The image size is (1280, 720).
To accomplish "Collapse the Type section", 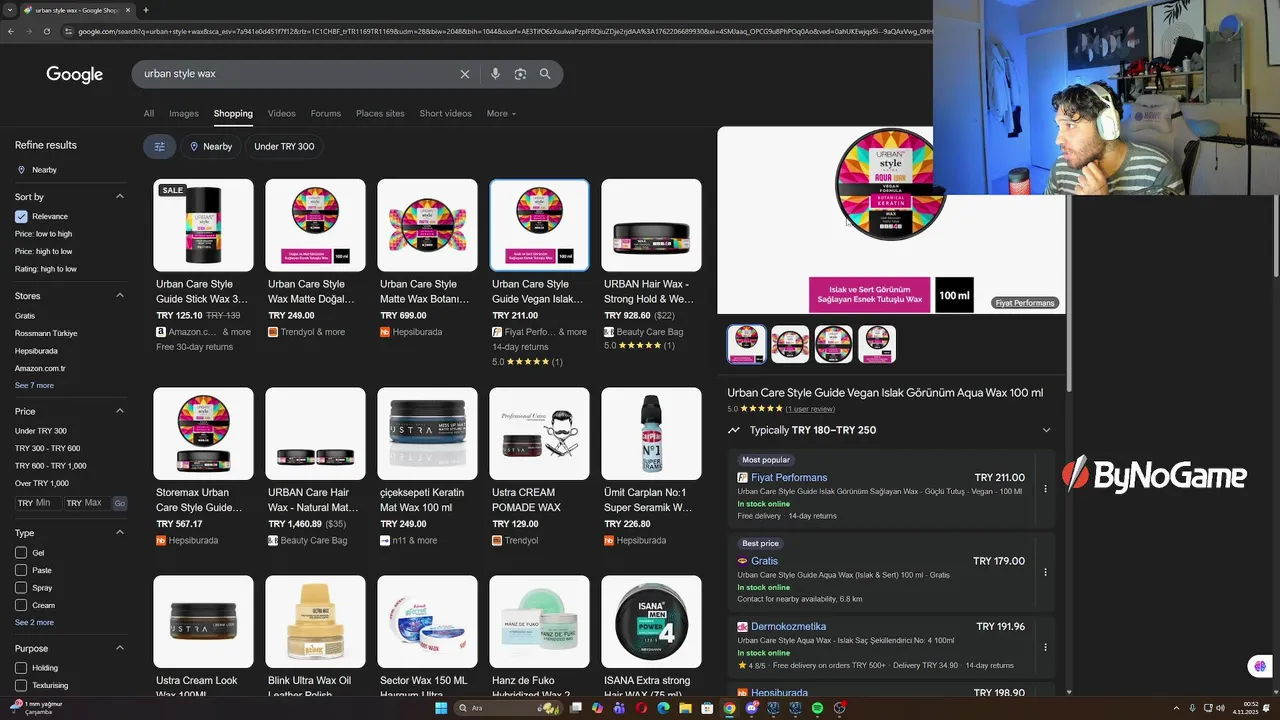I will point(120,533).
